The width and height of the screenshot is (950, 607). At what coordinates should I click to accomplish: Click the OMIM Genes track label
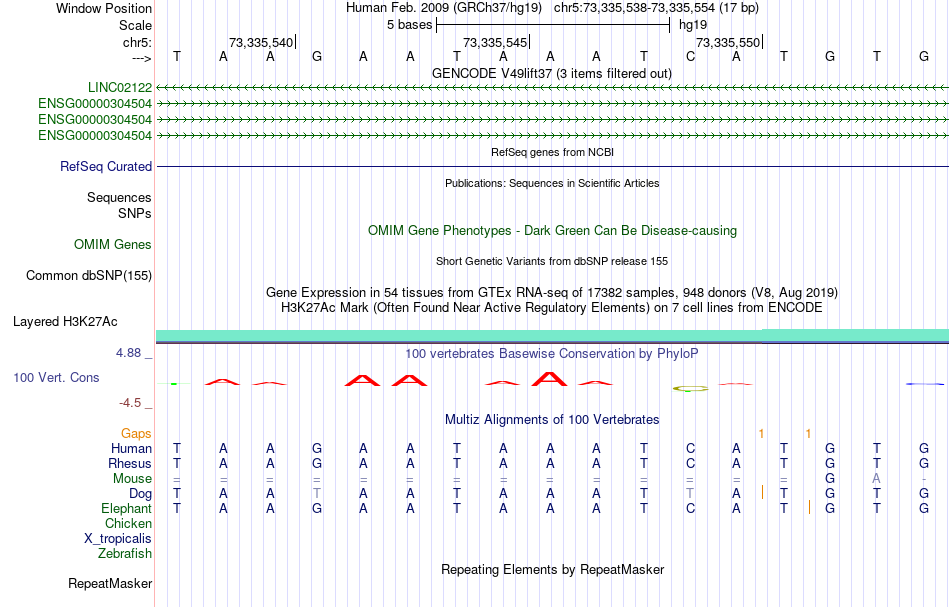(113, 245)
